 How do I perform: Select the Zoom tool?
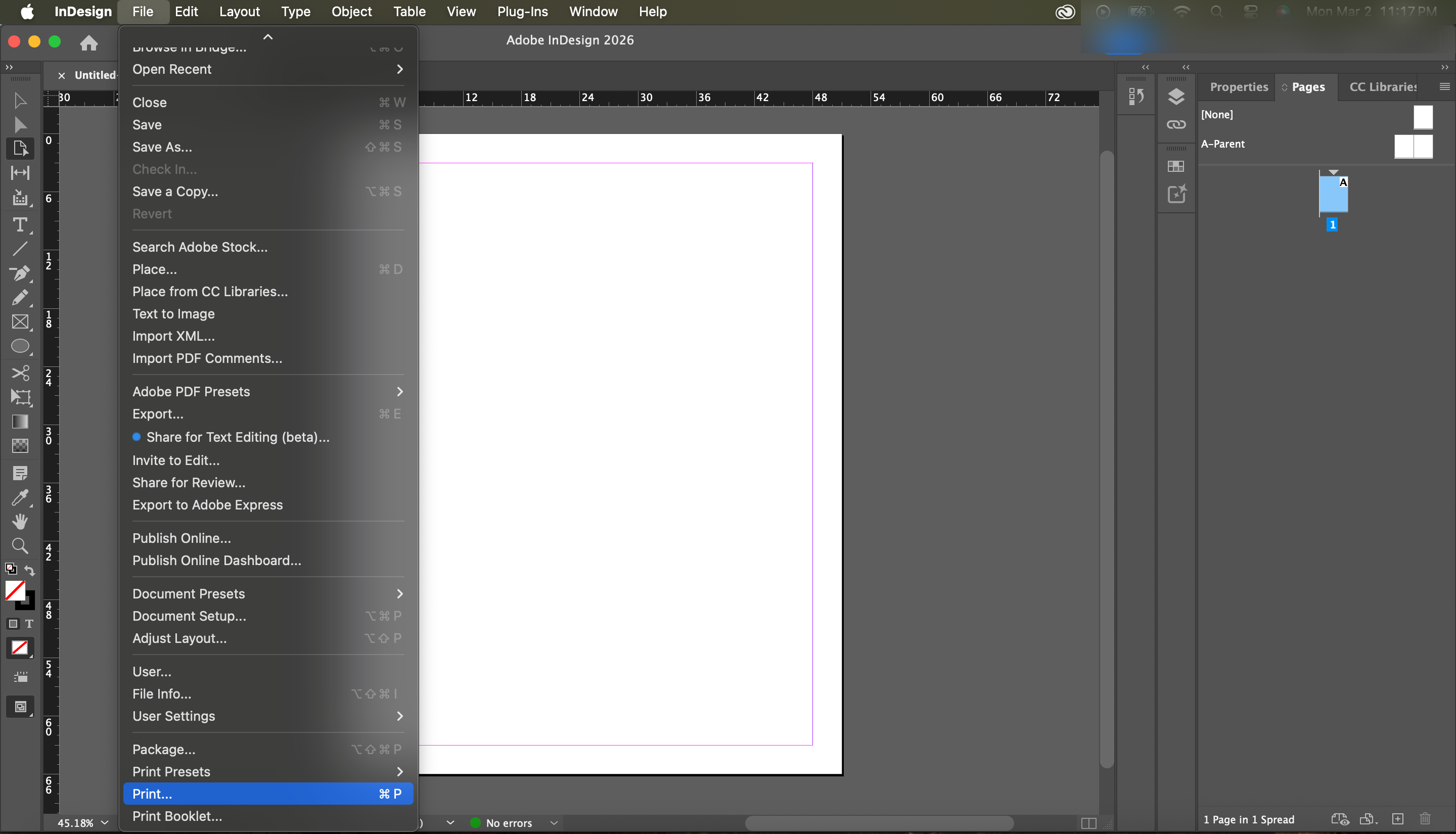tap(20, 546)
